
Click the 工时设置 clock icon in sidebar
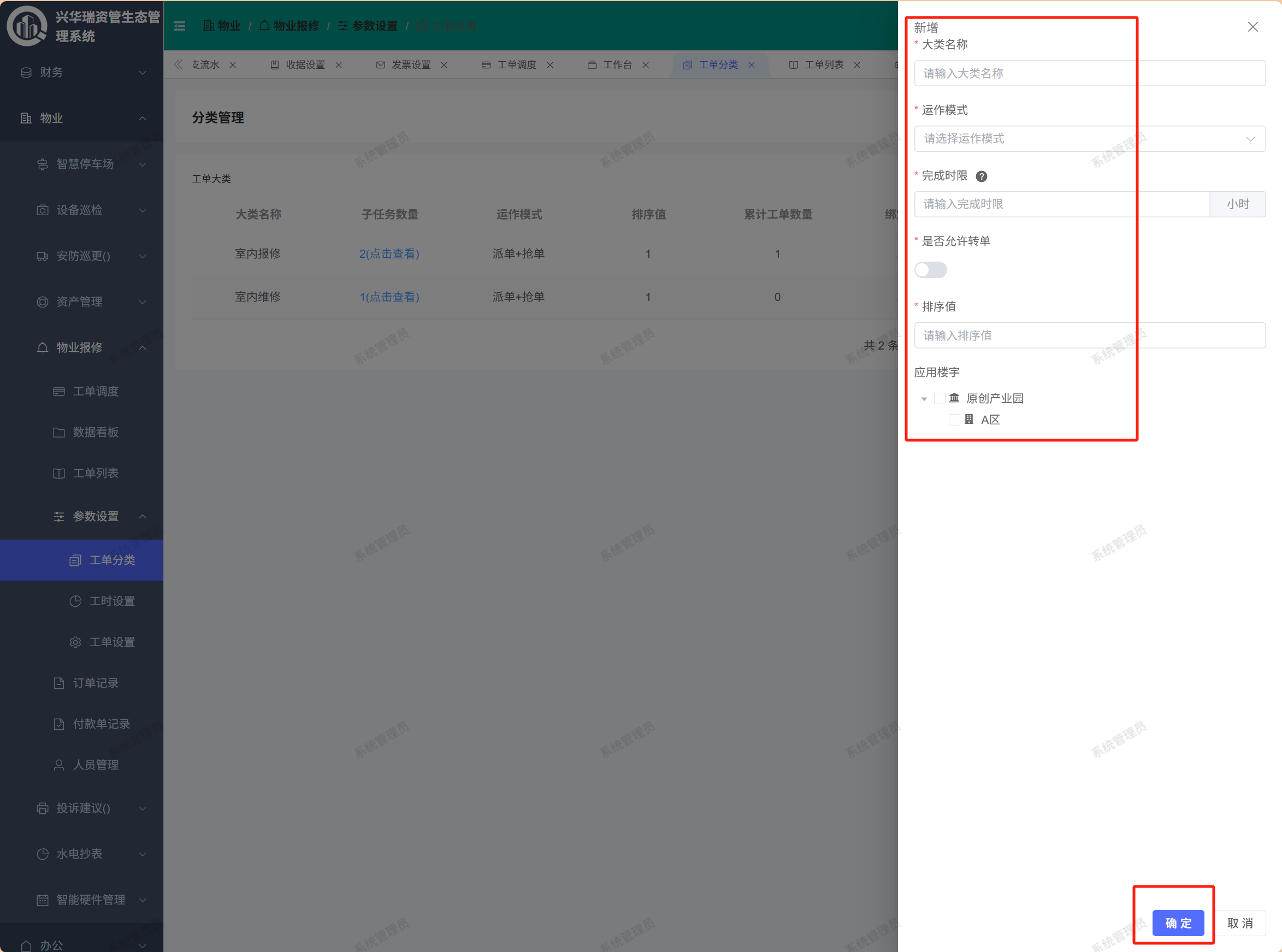tap(75, 601)
